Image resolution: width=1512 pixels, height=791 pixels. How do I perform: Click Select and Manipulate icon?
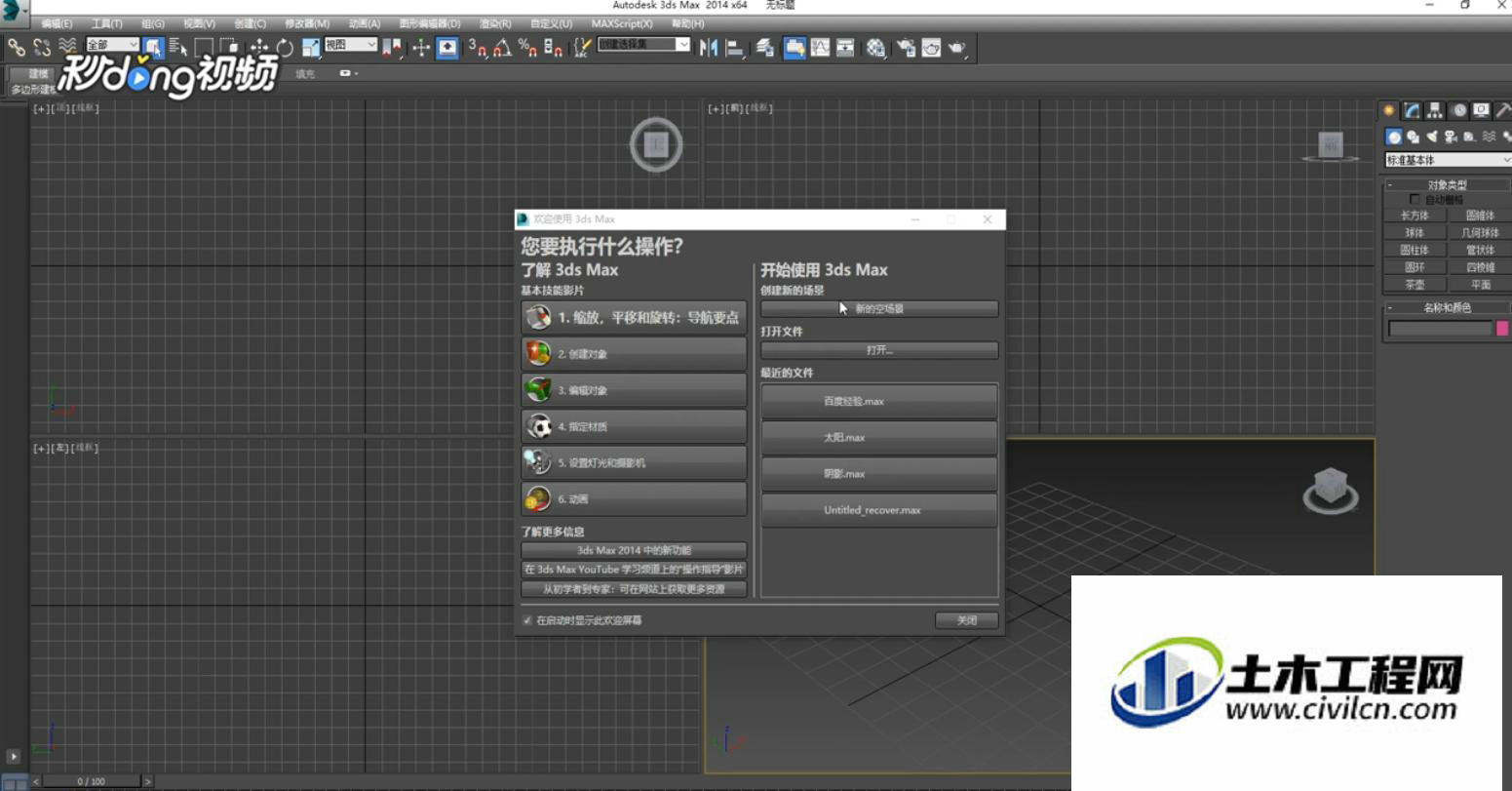coord(420,47)
